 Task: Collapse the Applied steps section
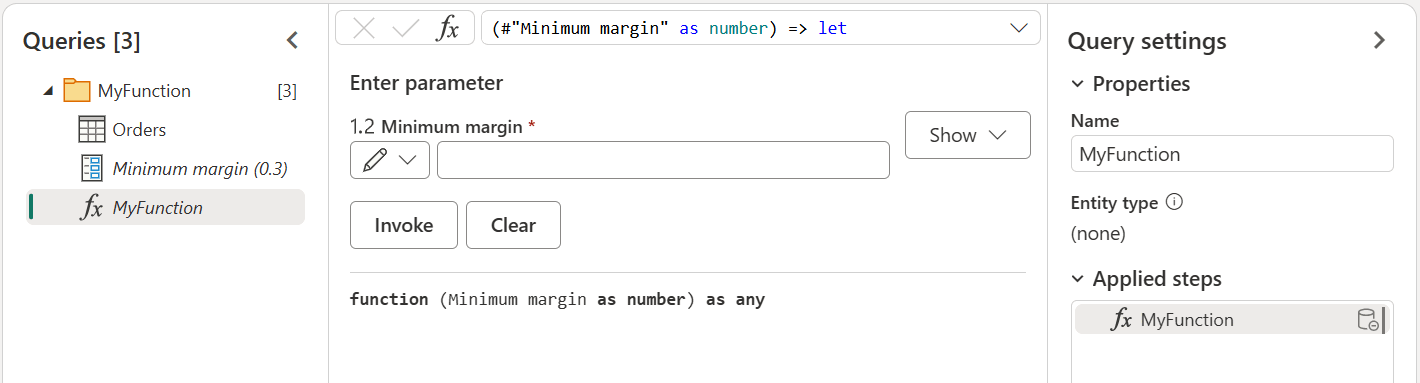[1077, 279]
